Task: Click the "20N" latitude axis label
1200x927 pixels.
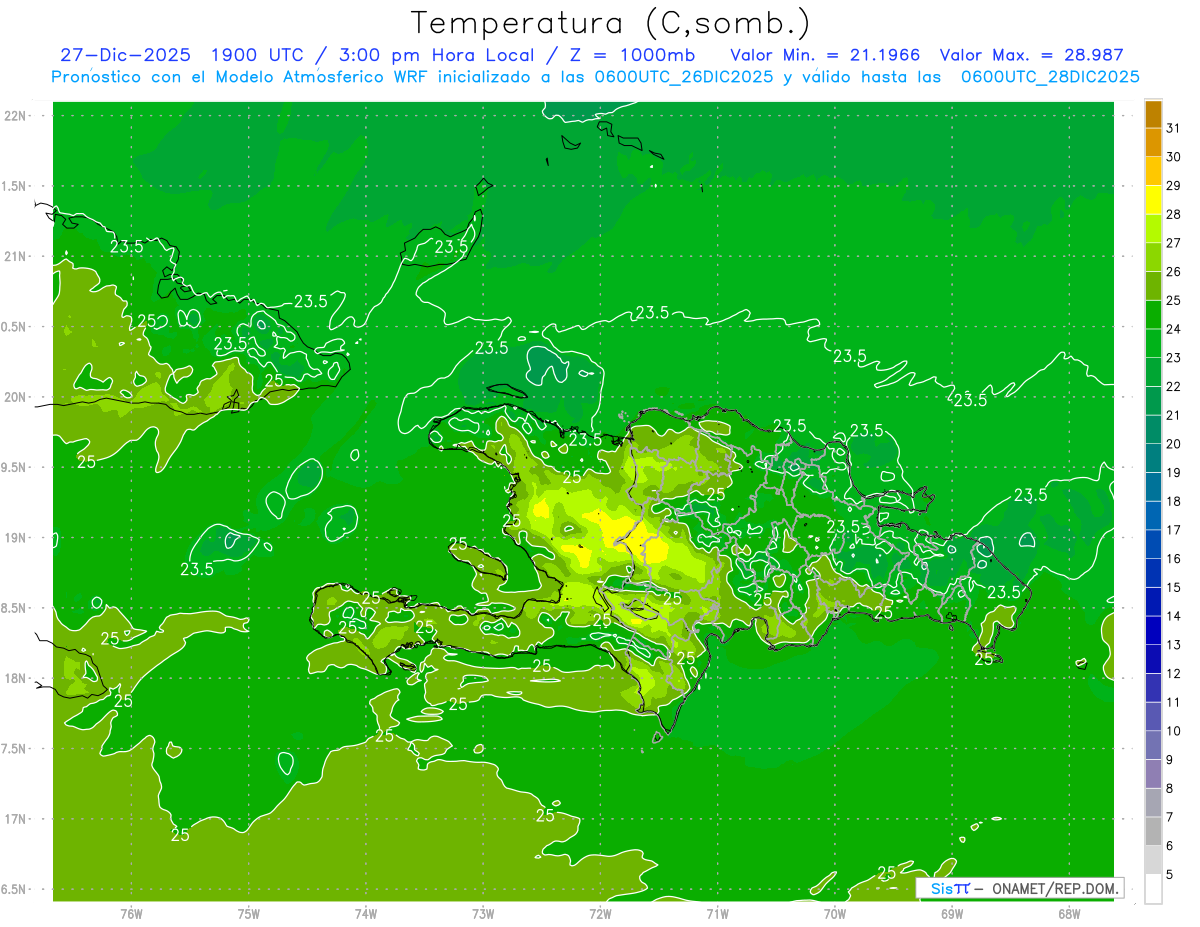Action: 15,397
